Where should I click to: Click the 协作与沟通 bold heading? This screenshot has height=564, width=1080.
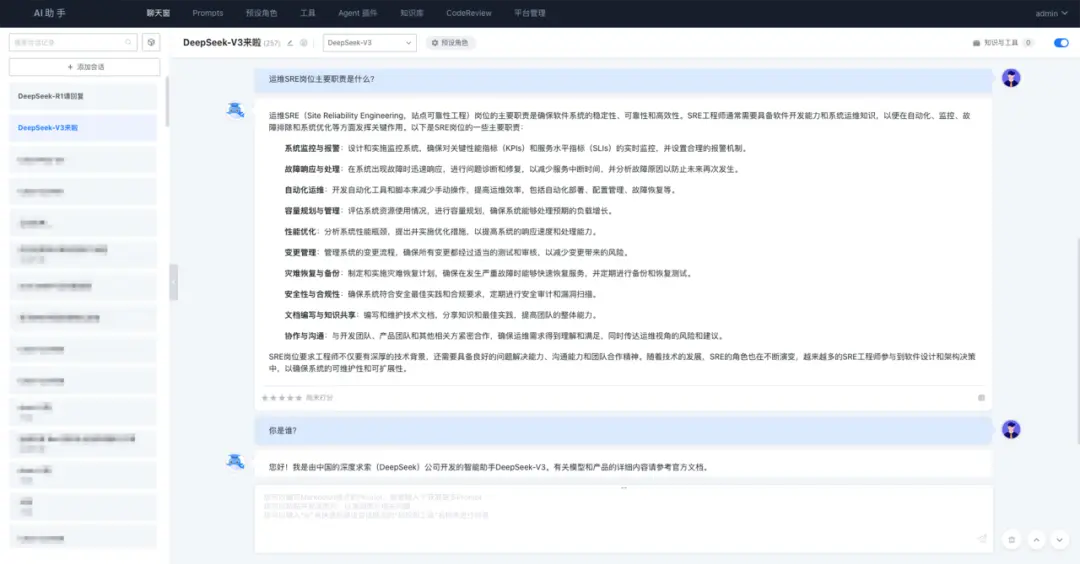tap(304, 336)
